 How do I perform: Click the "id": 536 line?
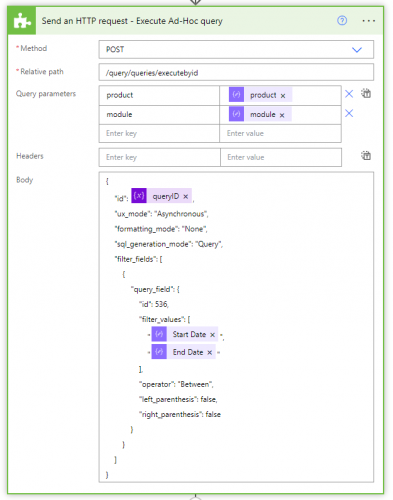pos(154,304)
